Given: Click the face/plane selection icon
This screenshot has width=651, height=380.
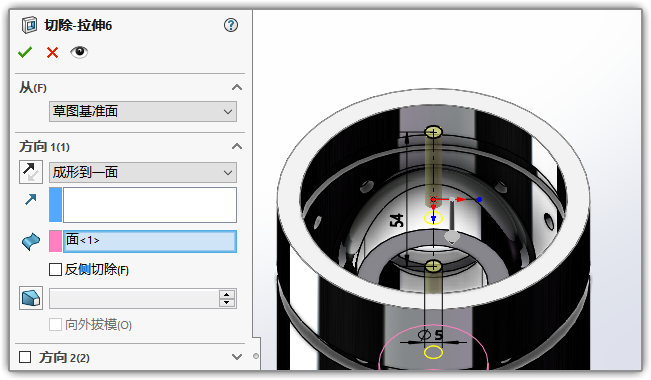Looking at the screenshot, I should pyautogui.click(x=31, y=241).
